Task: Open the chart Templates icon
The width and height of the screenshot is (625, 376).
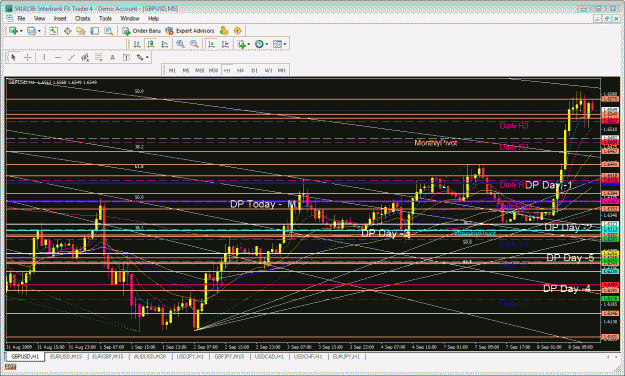Action: pyautogui.click(x=277, y=44)
